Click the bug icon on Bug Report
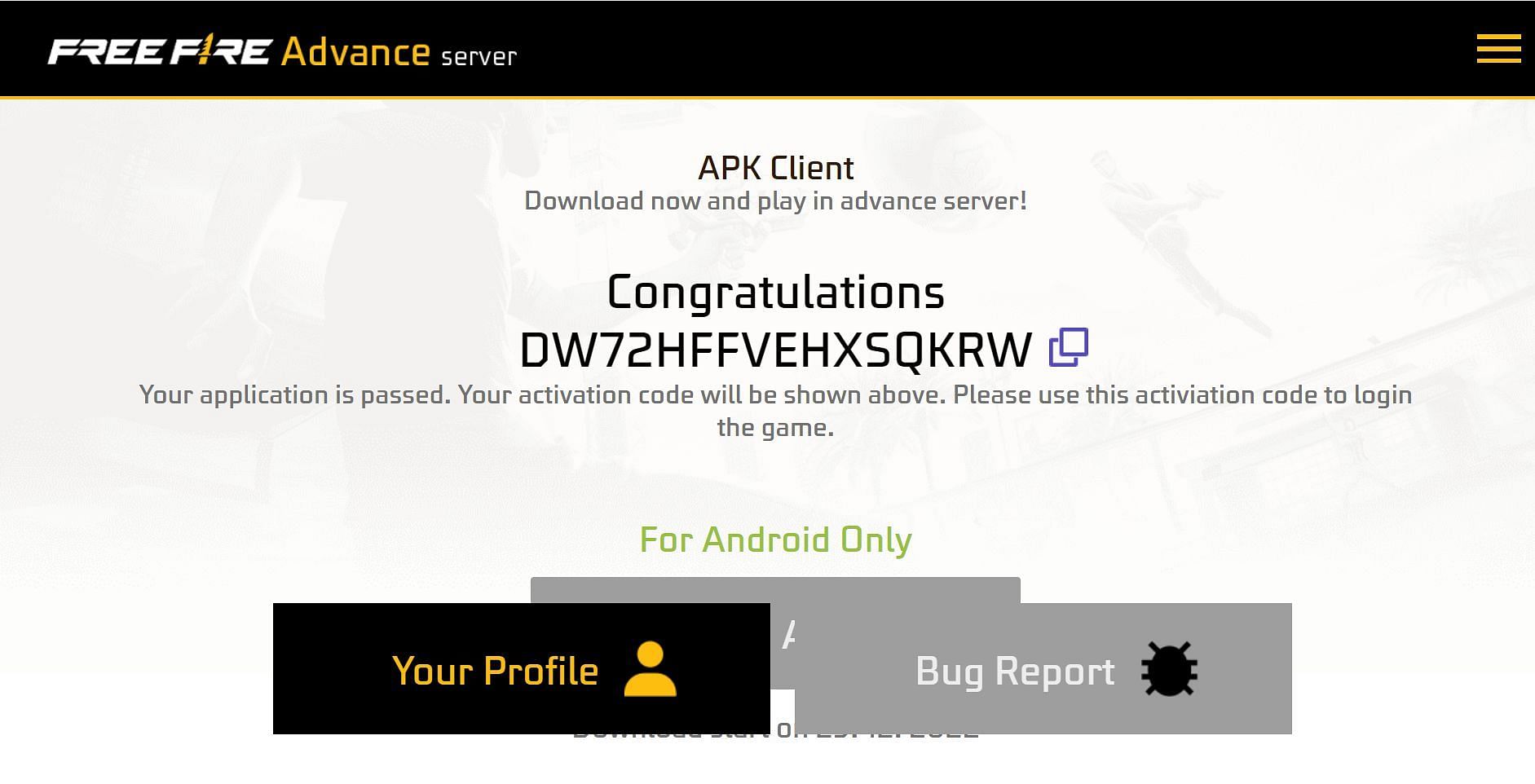The image size is (1535, 784). click(x=1169, y=669)
